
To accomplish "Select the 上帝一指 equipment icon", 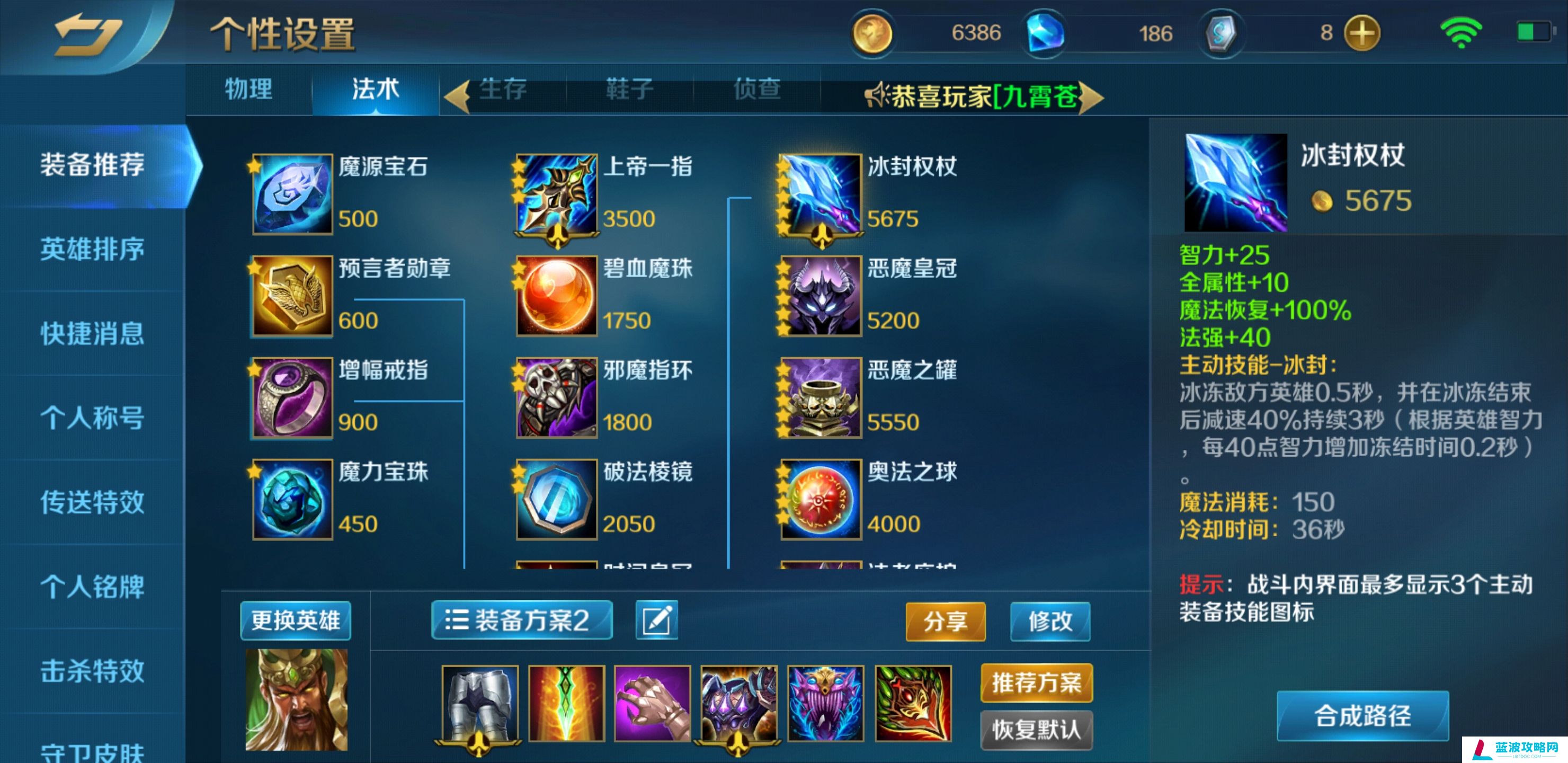I will 556,193.
